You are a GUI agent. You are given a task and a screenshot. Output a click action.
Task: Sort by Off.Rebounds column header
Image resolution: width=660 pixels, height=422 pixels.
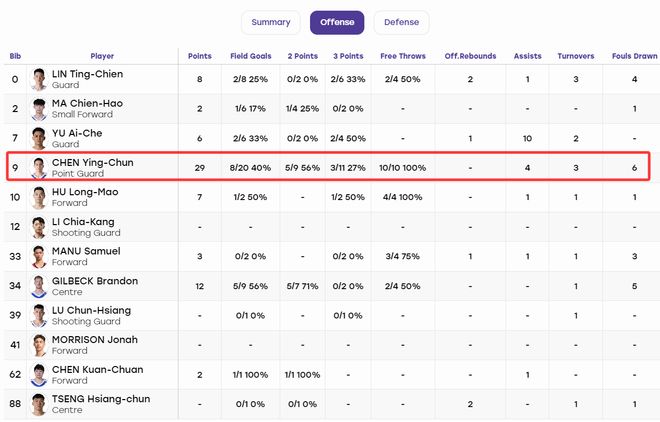(x=470, y=56)
